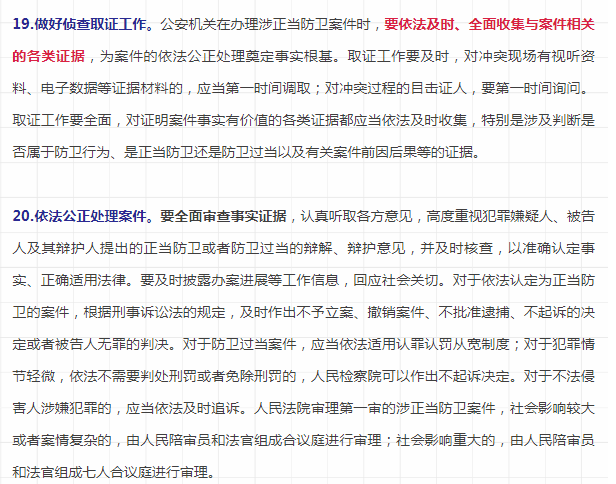The image size is (616, 484).
Task: Click the phrase "应当第一时间调取"
Action: pos(254,88)
